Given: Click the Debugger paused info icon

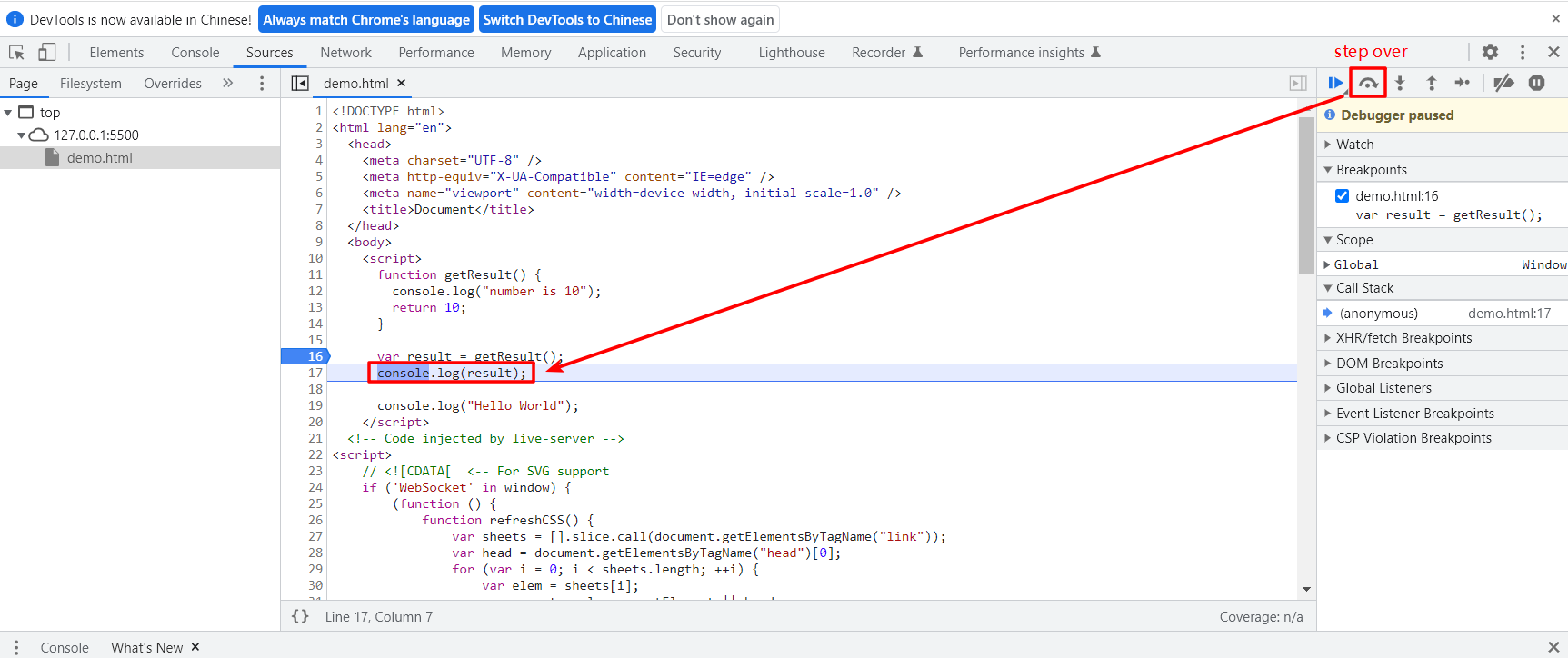Looking at the screenshot, I should coord(1330,115).
